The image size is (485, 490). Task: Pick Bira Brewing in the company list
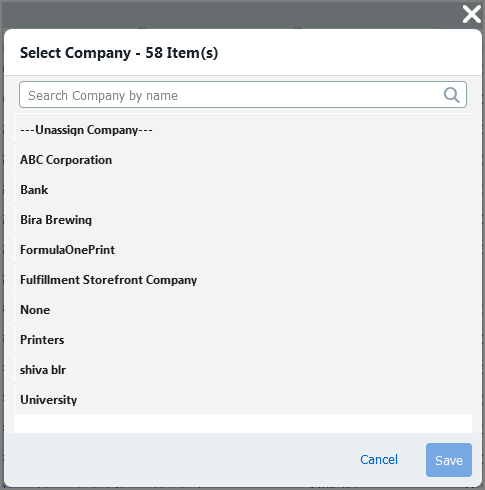pos(243,220)
